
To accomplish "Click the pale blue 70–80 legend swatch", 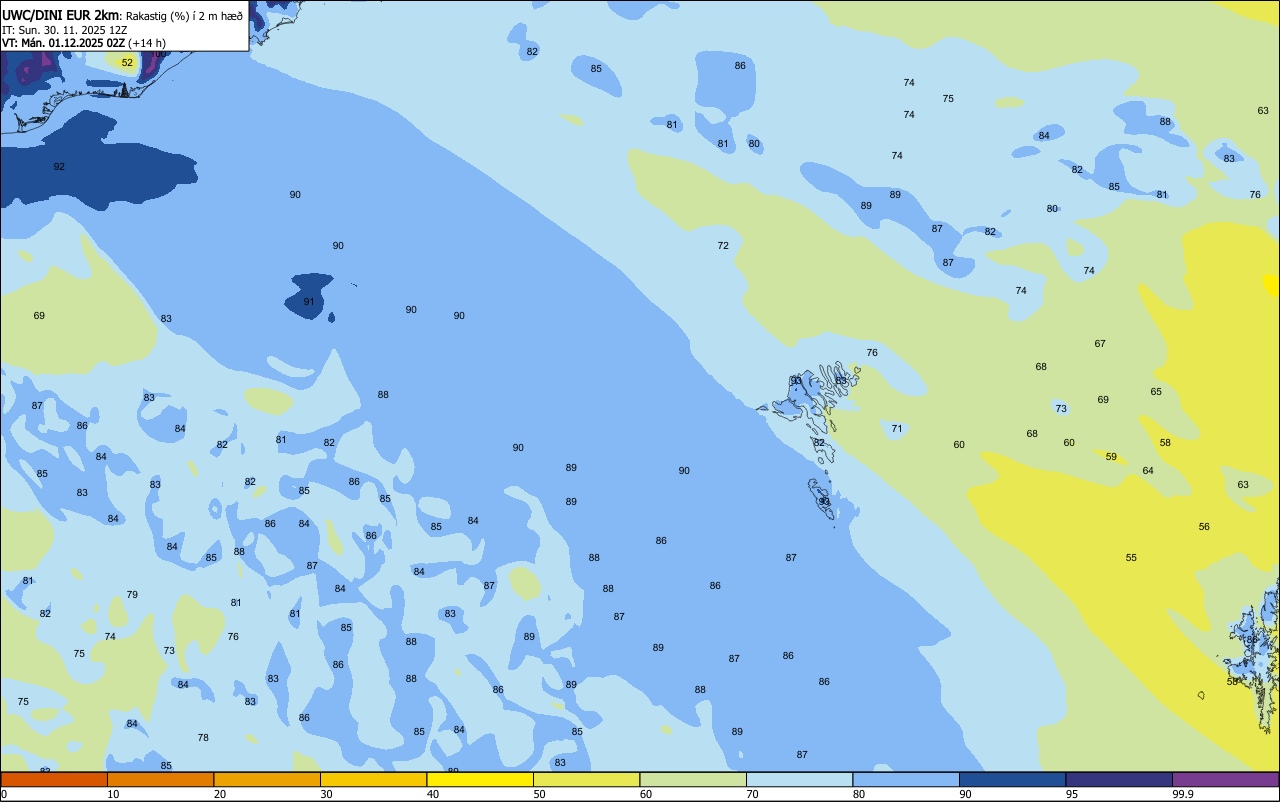I will pos(799,779).
